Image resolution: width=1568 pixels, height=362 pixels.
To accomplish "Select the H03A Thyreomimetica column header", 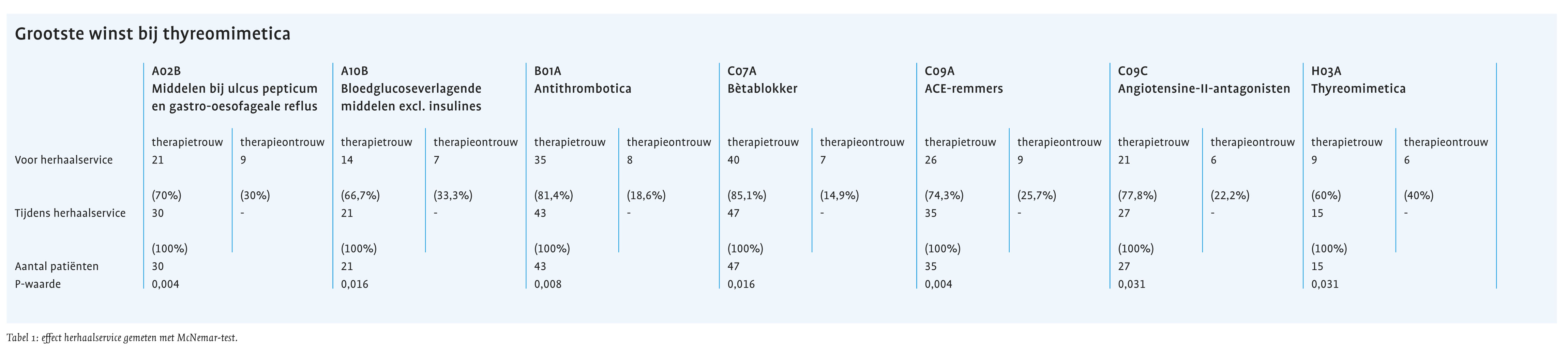I will tap(1358, 80).
